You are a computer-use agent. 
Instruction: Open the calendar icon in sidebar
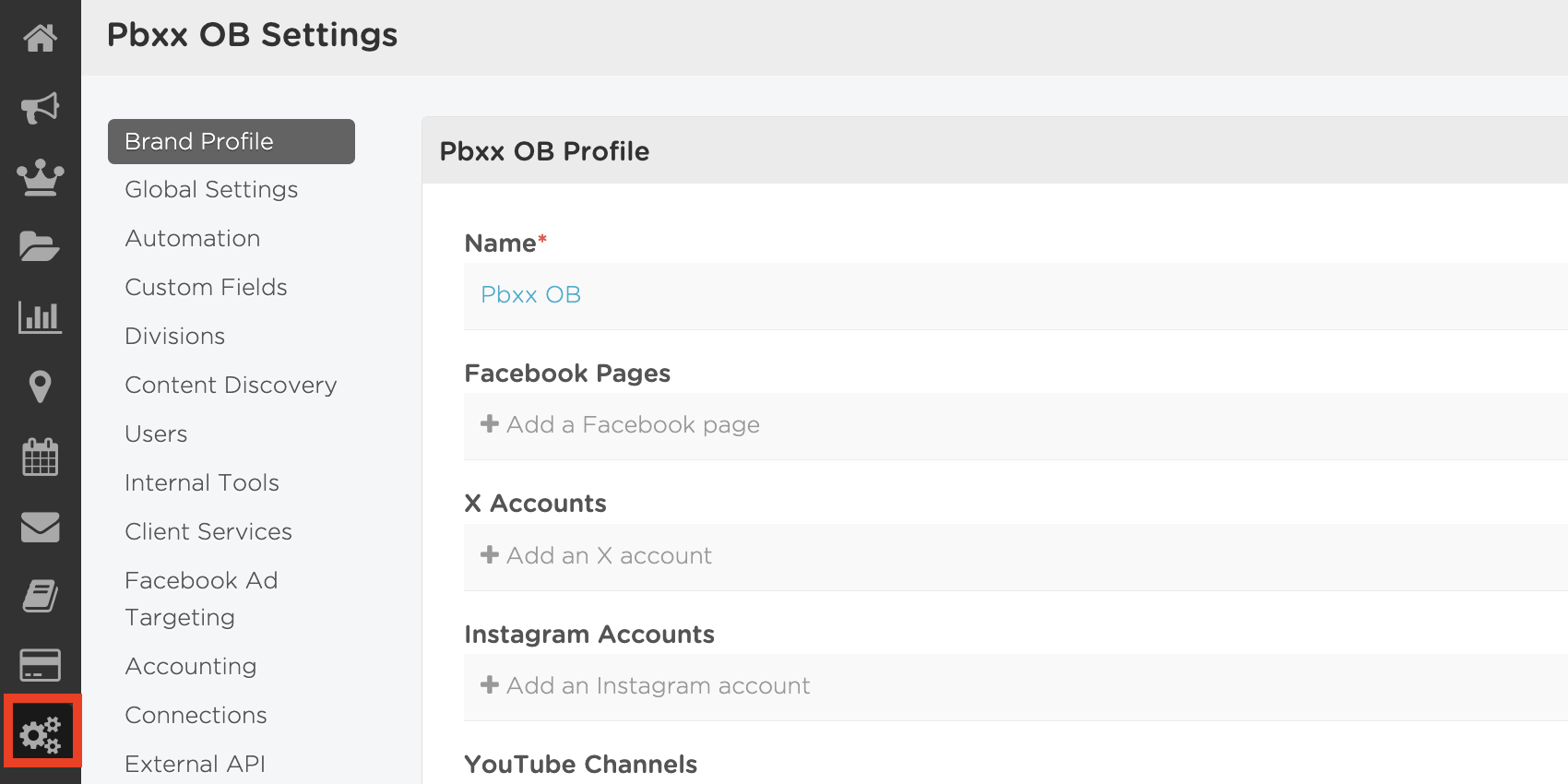40,457
